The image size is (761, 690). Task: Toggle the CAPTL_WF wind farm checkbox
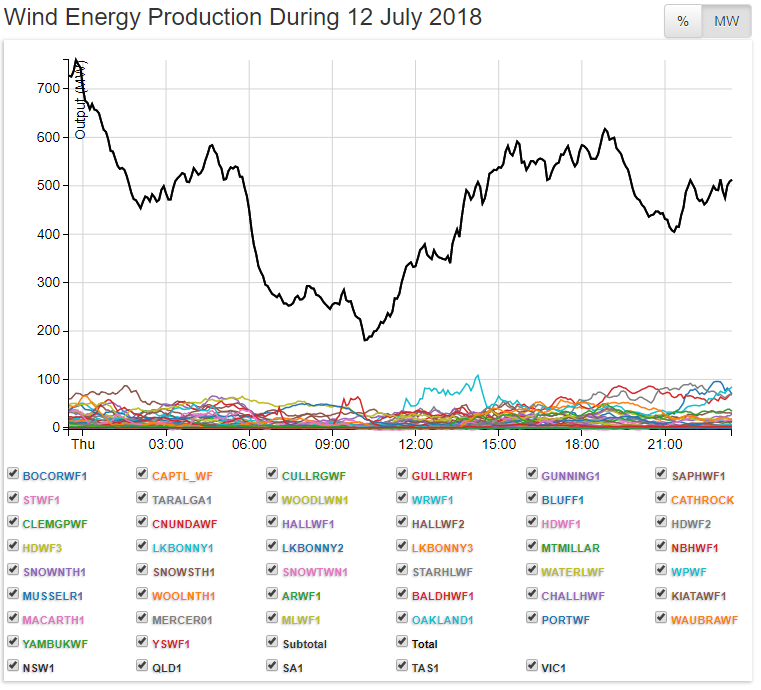(143, 475)
